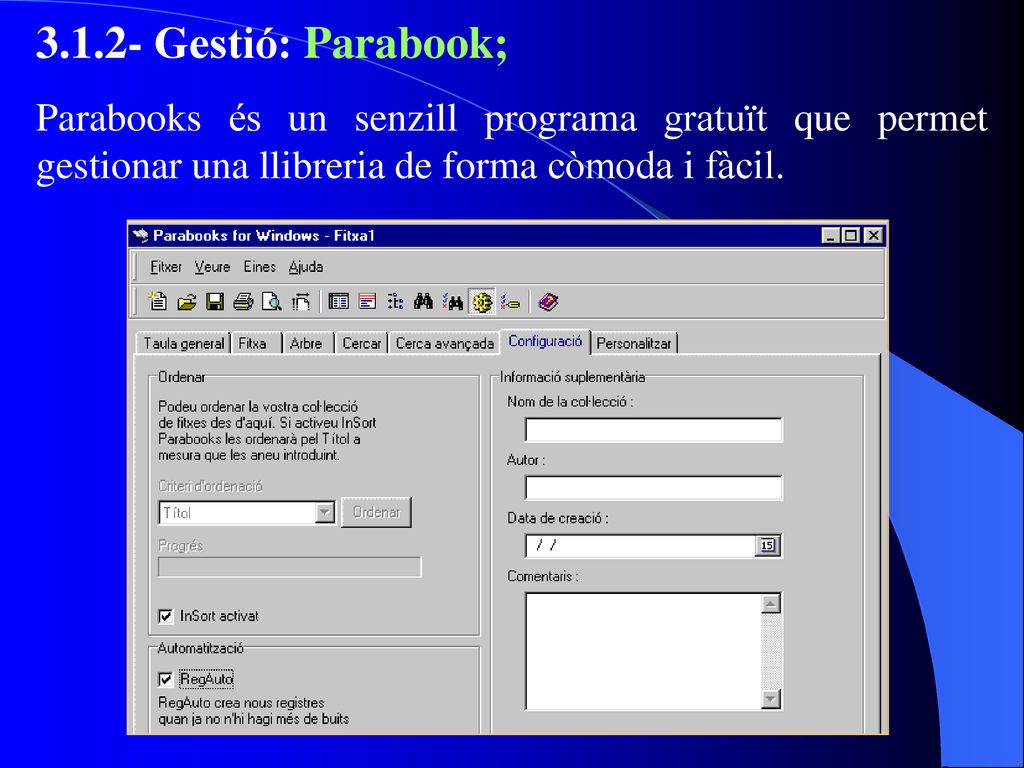Open the Fitxer menu

[x=166, y=267]
